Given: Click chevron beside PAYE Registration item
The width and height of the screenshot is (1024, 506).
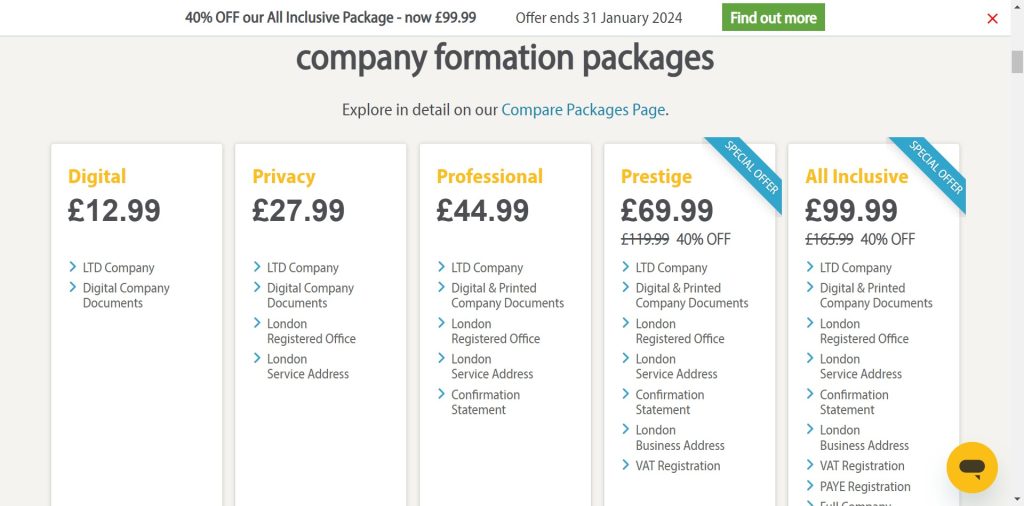Looking at the screenshot, I should pos(810,486).
